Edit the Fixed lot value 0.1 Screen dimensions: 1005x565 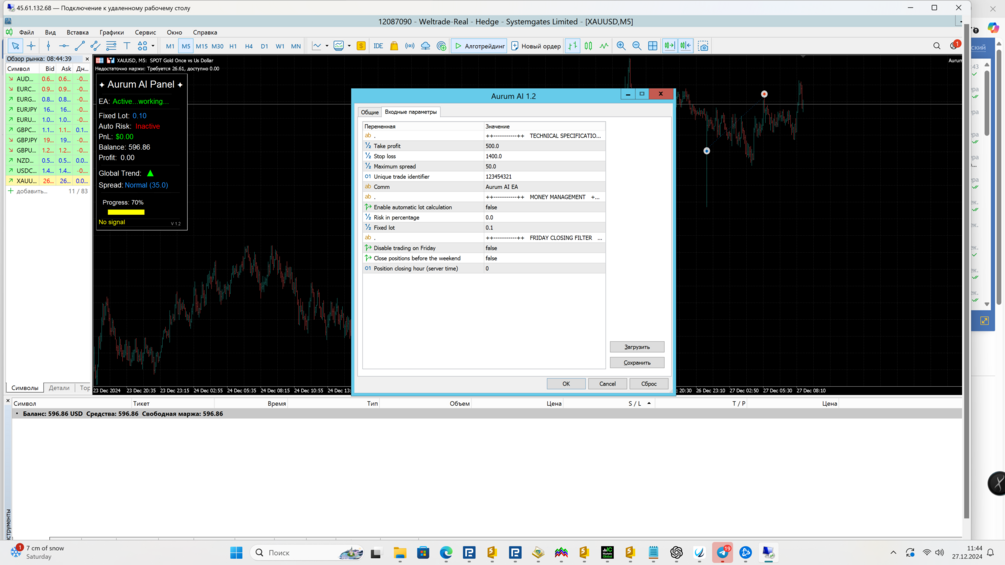(x=544, y=227)
